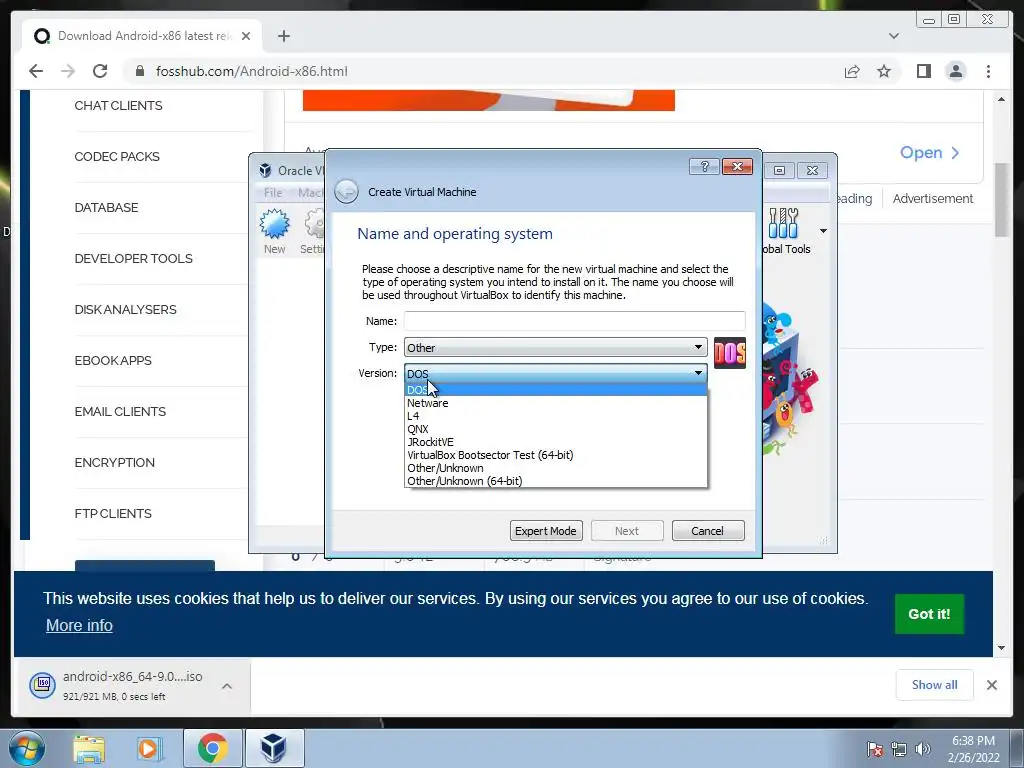Reload the fosshub page
This screenshot has height=768, width=1024.
100,71
